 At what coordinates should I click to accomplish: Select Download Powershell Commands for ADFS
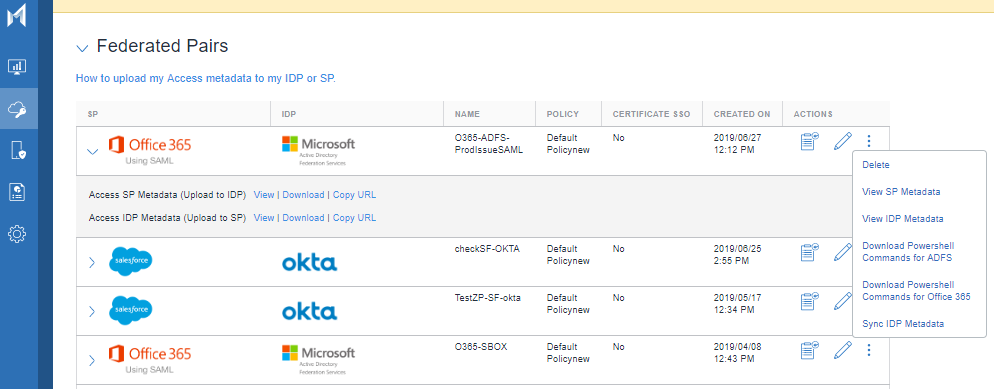click(908, 252)
